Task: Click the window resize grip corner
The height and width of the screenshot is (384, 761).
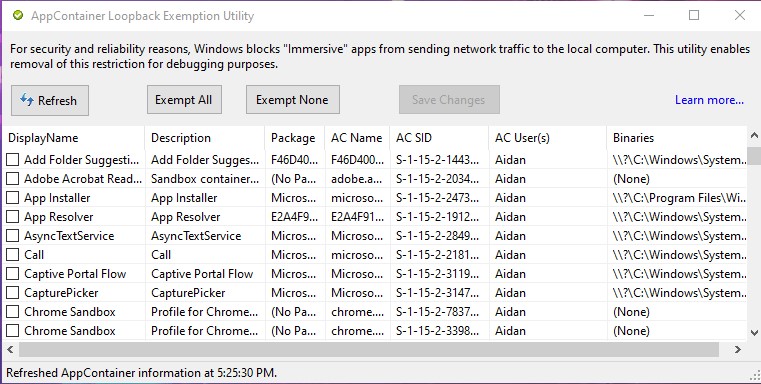Action: pos(755,374)
